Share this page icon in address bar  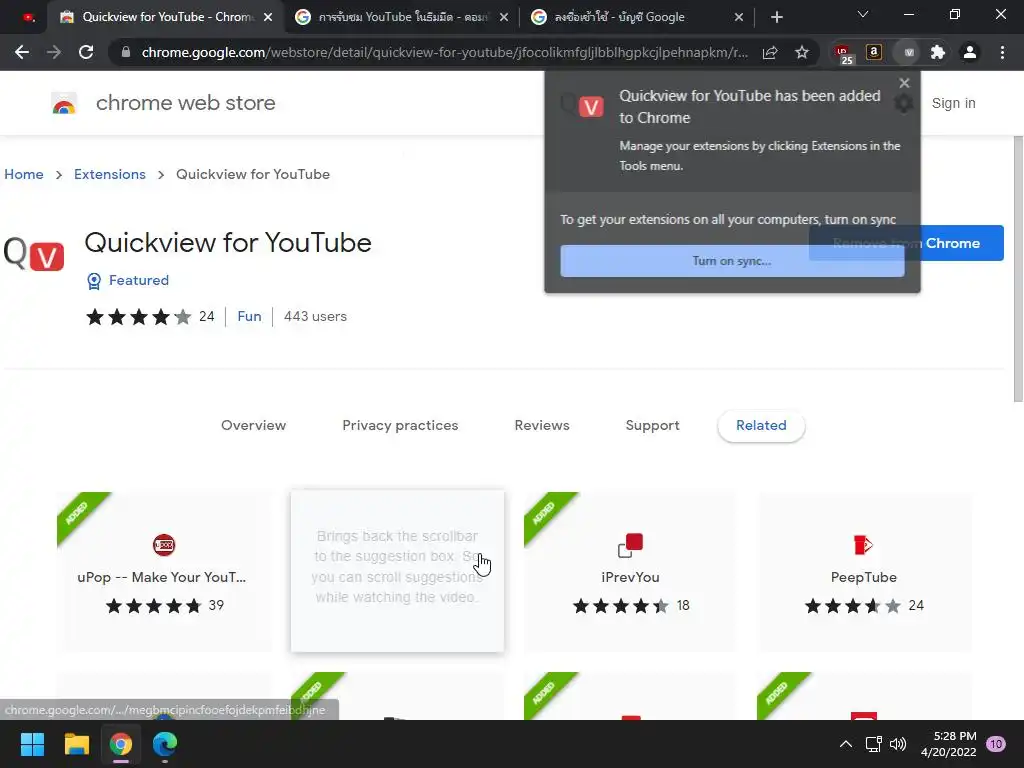(770, 52)
